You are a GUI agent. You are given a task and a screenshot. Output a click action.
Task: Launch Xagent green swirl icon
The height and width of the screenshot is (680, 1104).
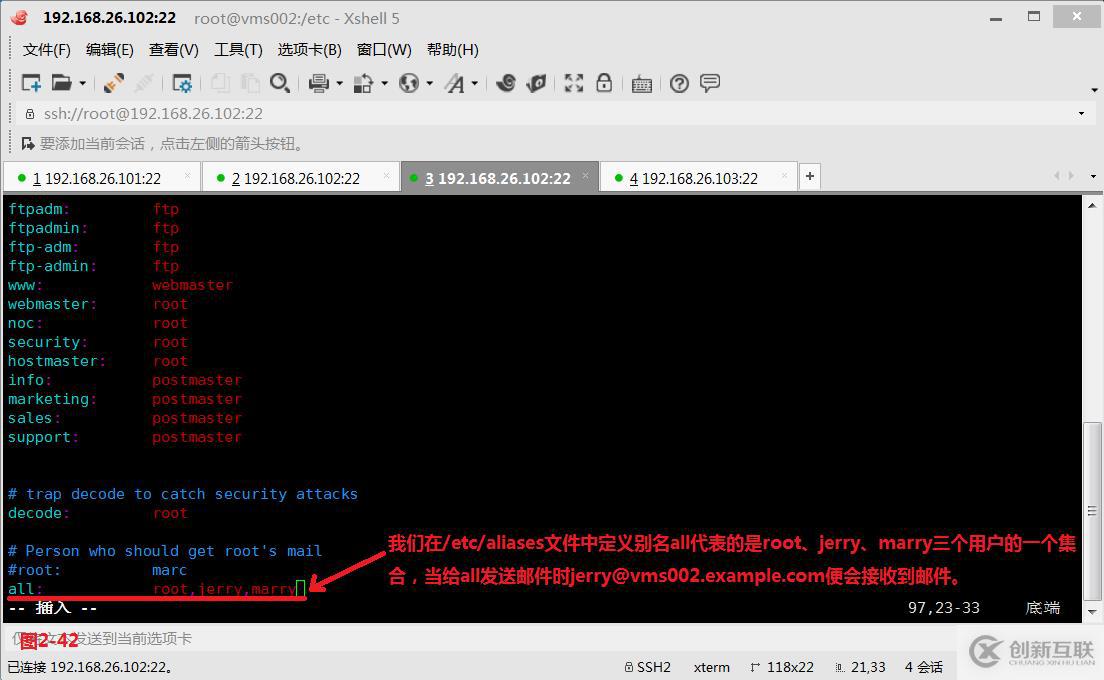coord(537,84)
